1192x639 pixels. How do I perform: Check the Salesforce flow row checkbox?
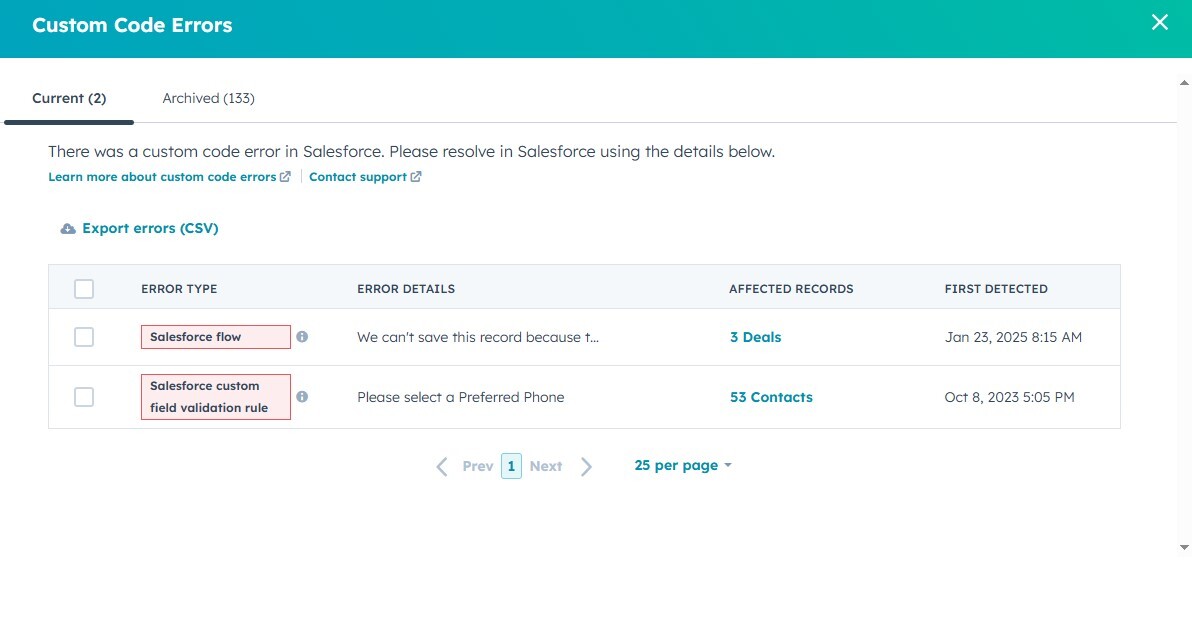coord(84,337)
